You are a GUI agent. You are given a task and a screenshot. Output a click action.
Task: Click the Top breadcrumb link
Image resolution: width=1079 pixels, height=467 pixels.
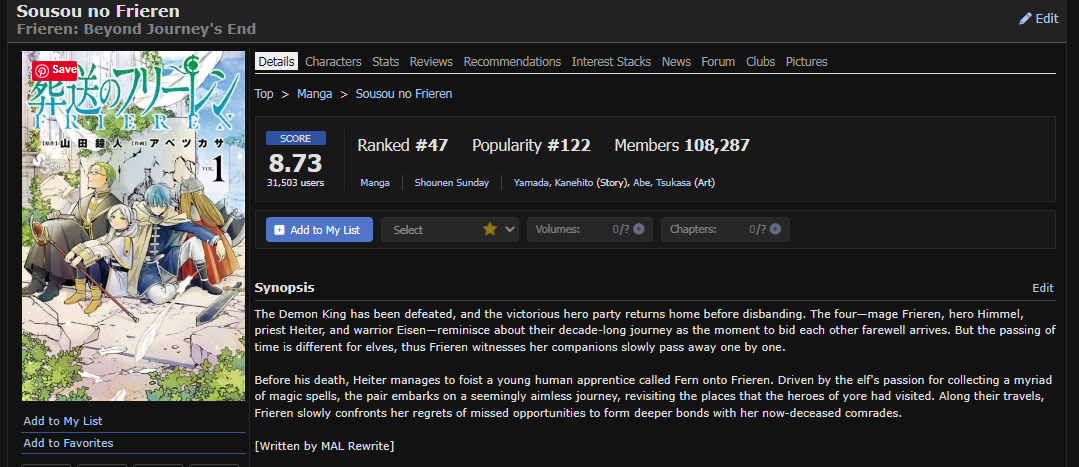click(x=264, y=94)
